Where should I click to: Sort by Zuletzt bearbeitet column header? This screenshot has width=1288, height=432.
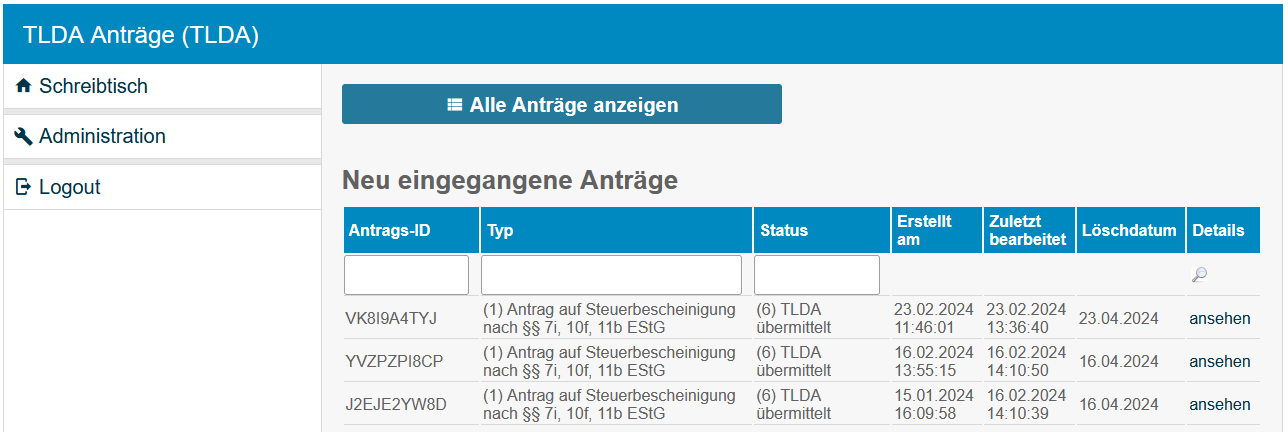(1027, 230)
